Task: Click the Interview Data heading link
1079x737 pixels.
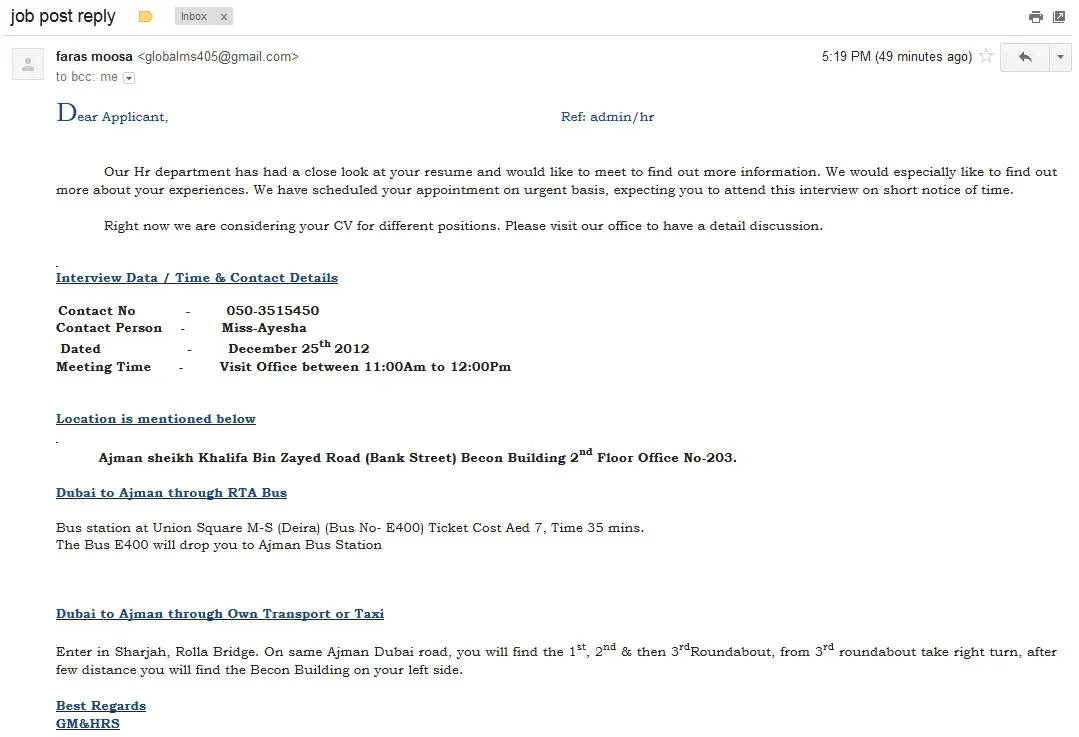Action: pyautogui.click(x=197, y=277)
